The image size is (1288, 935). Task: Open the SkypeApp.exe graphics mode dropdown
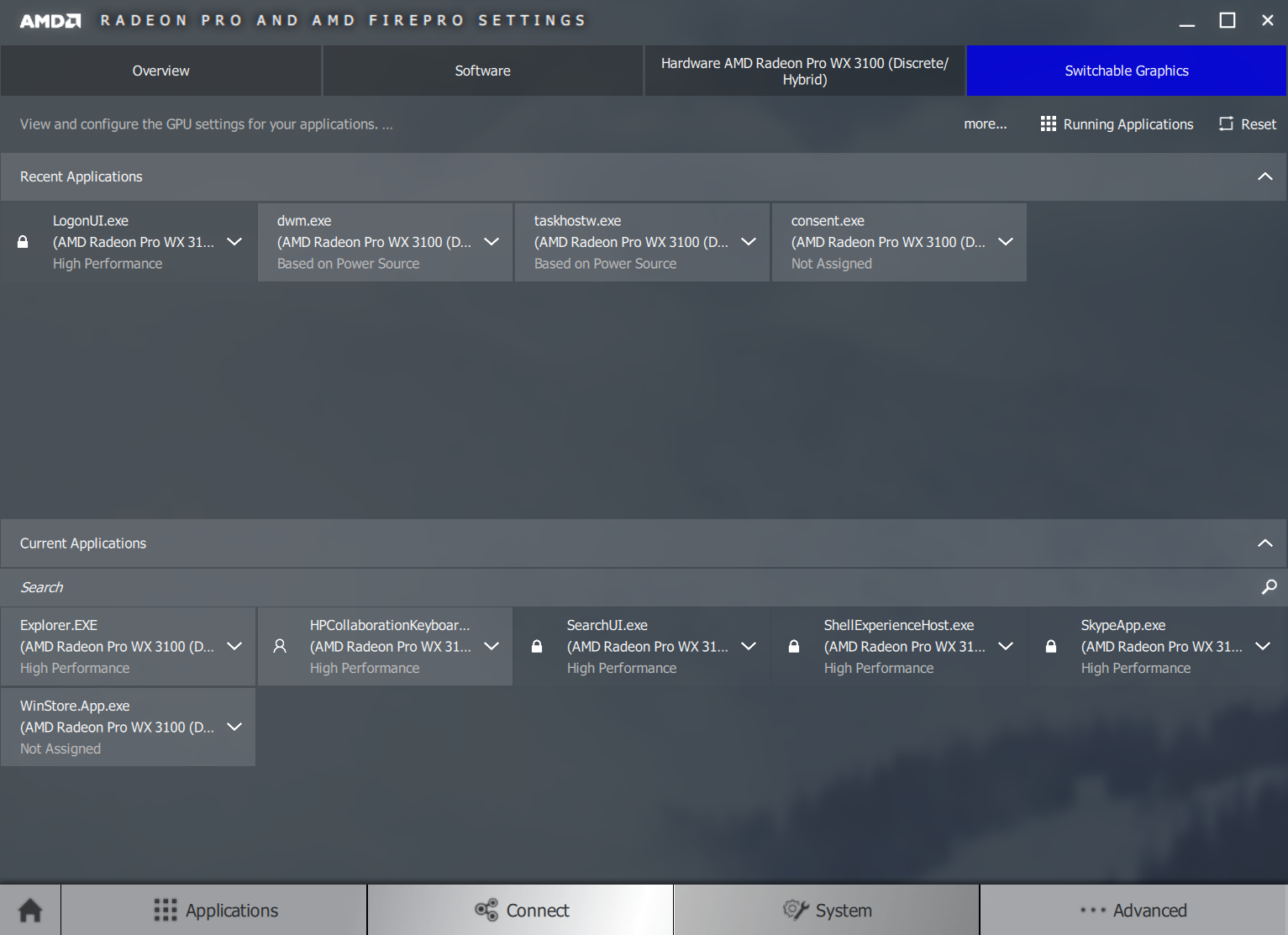point(1263,647)
